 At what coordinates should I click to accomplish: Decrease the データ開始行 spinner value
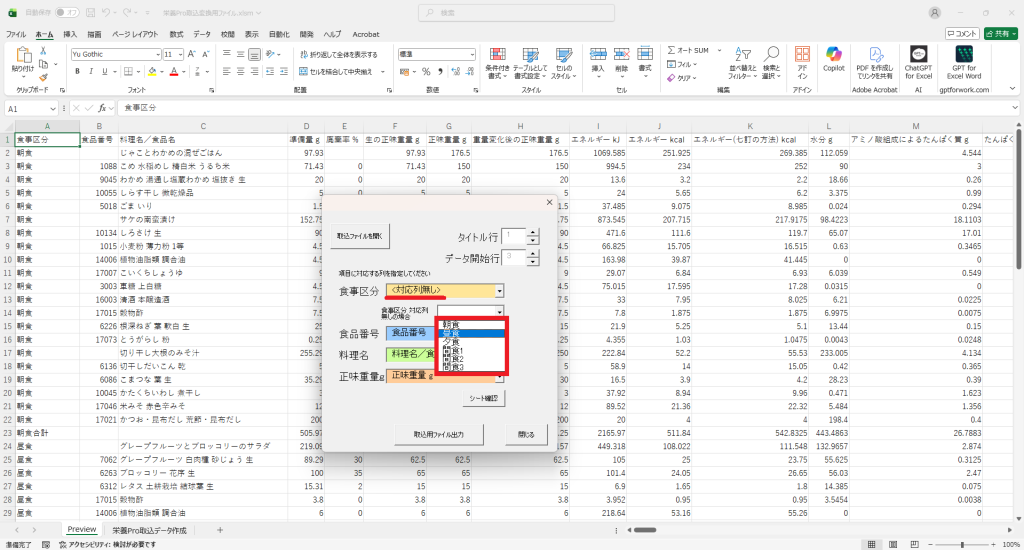tap(532, 262)
